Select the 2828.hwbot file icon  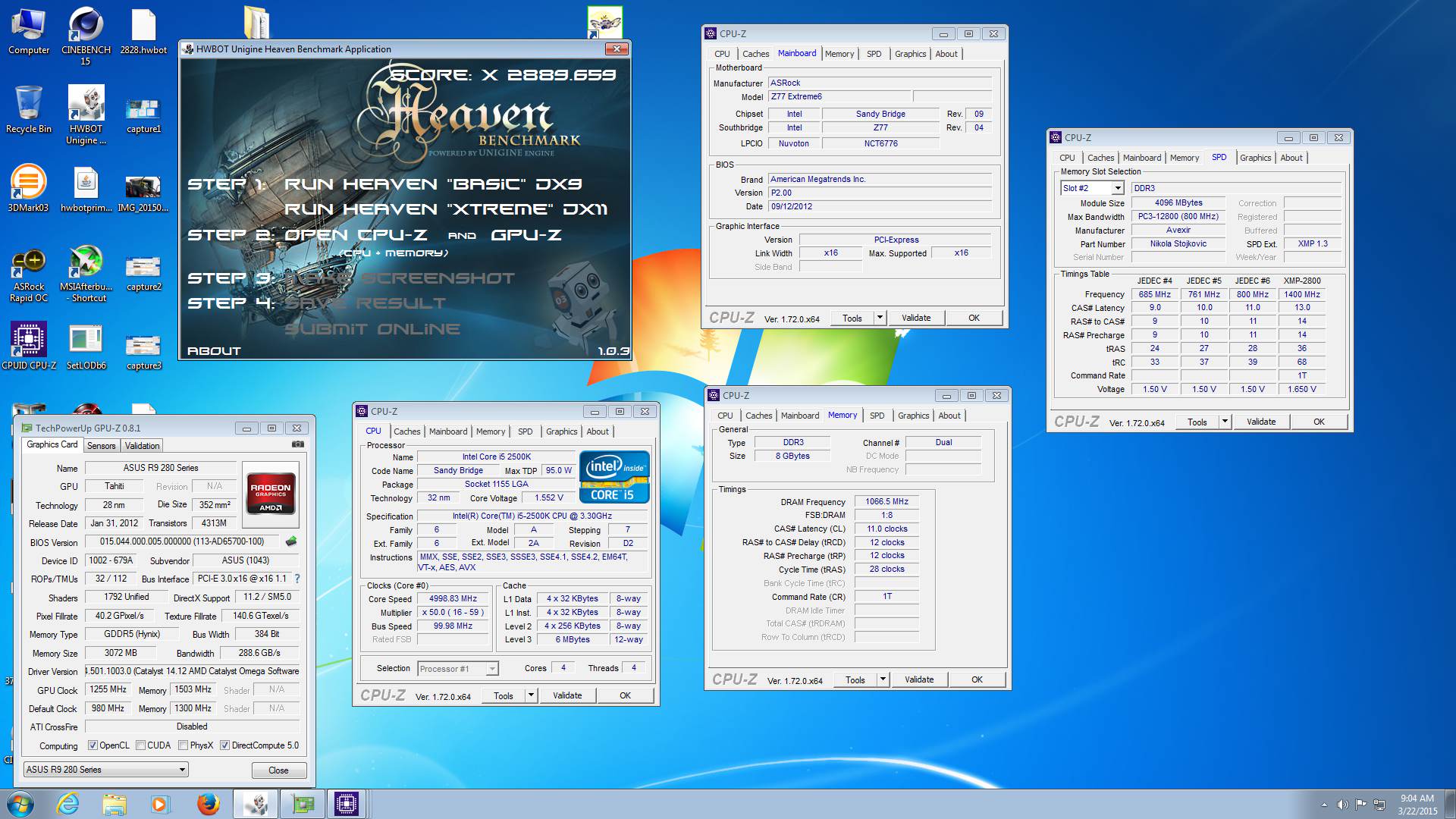pyautogui.click(x=143, y=32)
